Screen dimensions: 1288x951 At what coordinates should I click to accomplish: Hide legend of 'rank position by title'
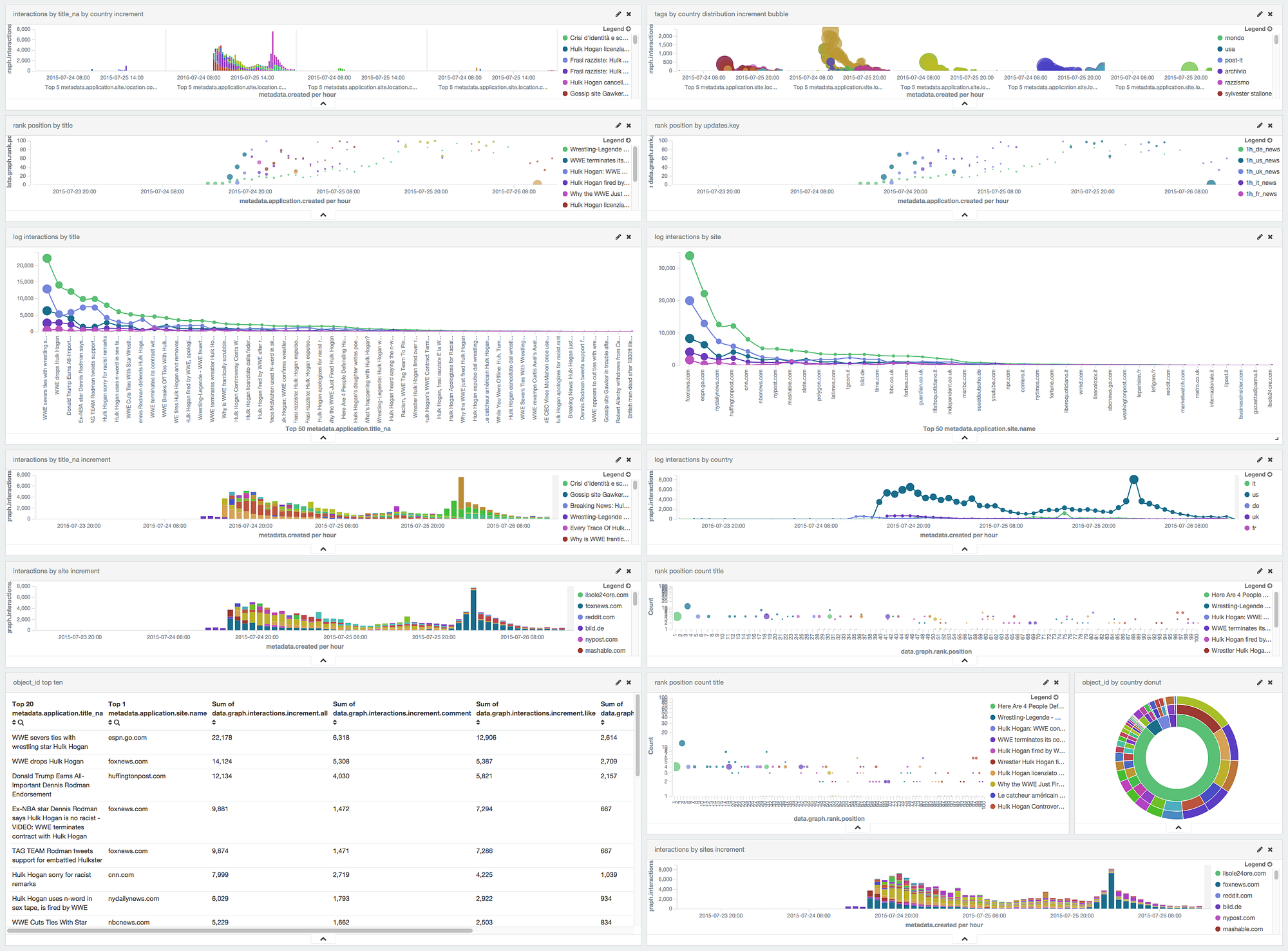tap(617, 140)
